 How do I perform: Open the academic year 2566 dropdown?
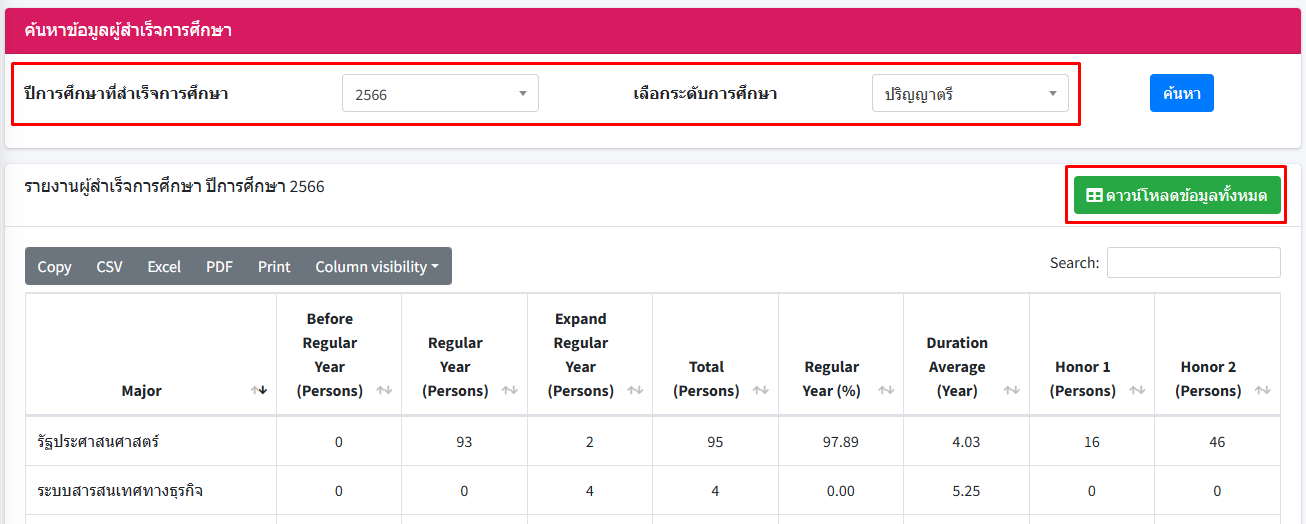440,94
